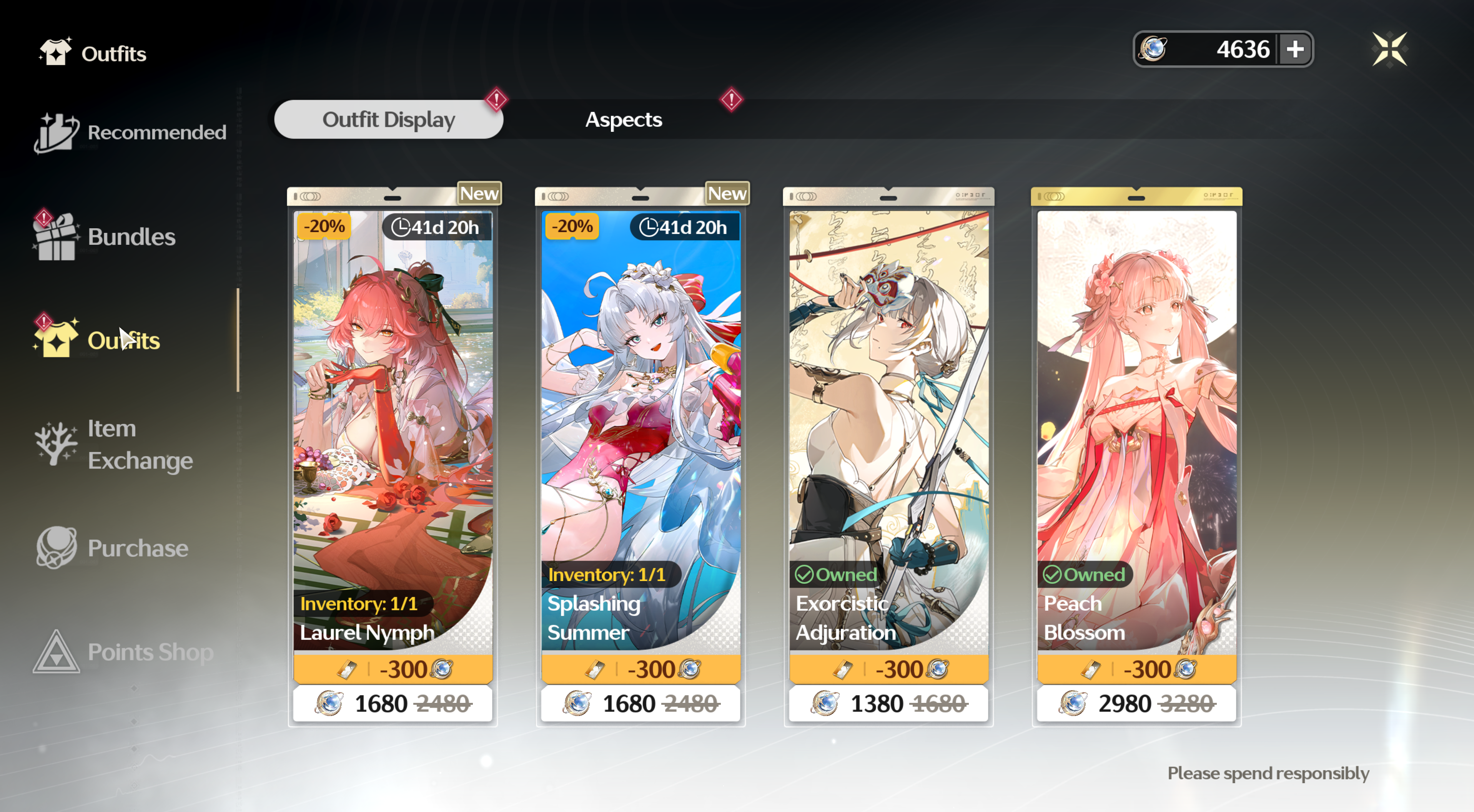Click the currency balance icon showing 4636
1474x812 pixels.
click(x=1153, y=49)
